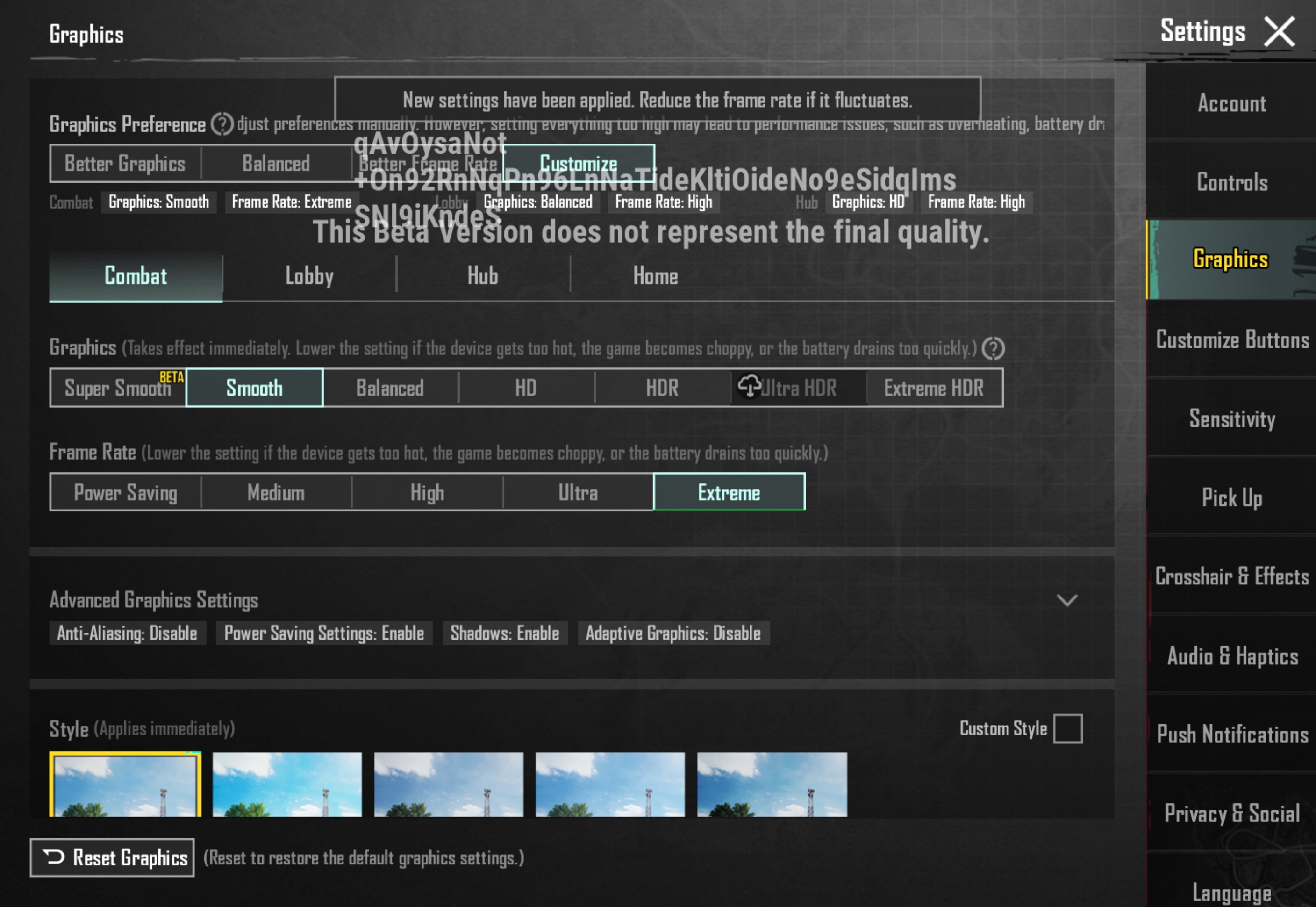Choose the Balanced graphics preference preset
The image size is (1316, 907).
tap(276, 164)
